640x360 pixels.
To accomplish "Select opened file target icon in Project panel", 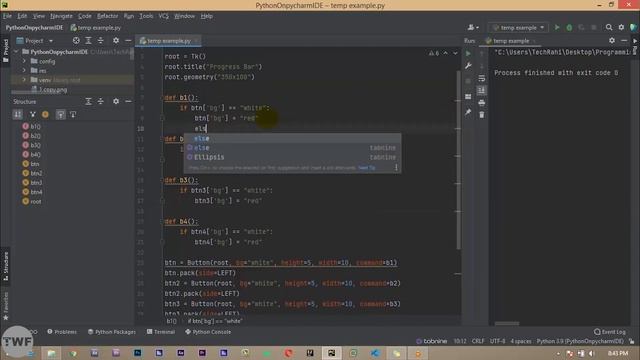I will (76, 40).
